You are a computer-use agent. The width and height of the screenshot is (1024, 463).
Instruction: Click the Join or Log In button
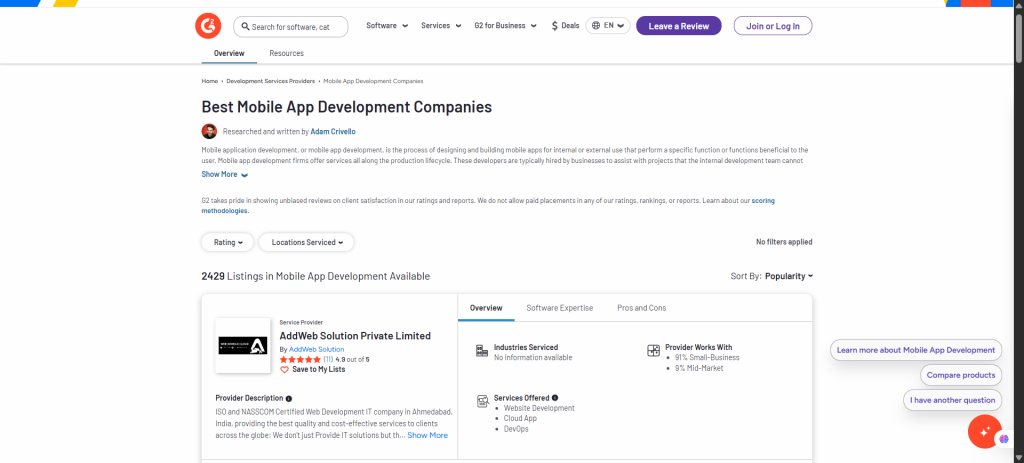point(772,26)
